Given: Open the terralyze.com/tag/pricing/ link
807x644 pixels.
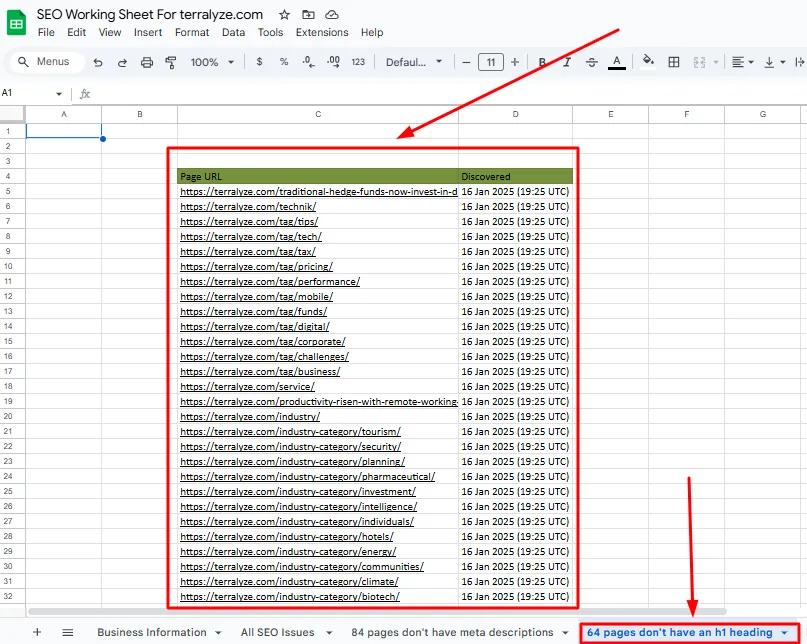Looking at the screenshot, I should point(256,267).
